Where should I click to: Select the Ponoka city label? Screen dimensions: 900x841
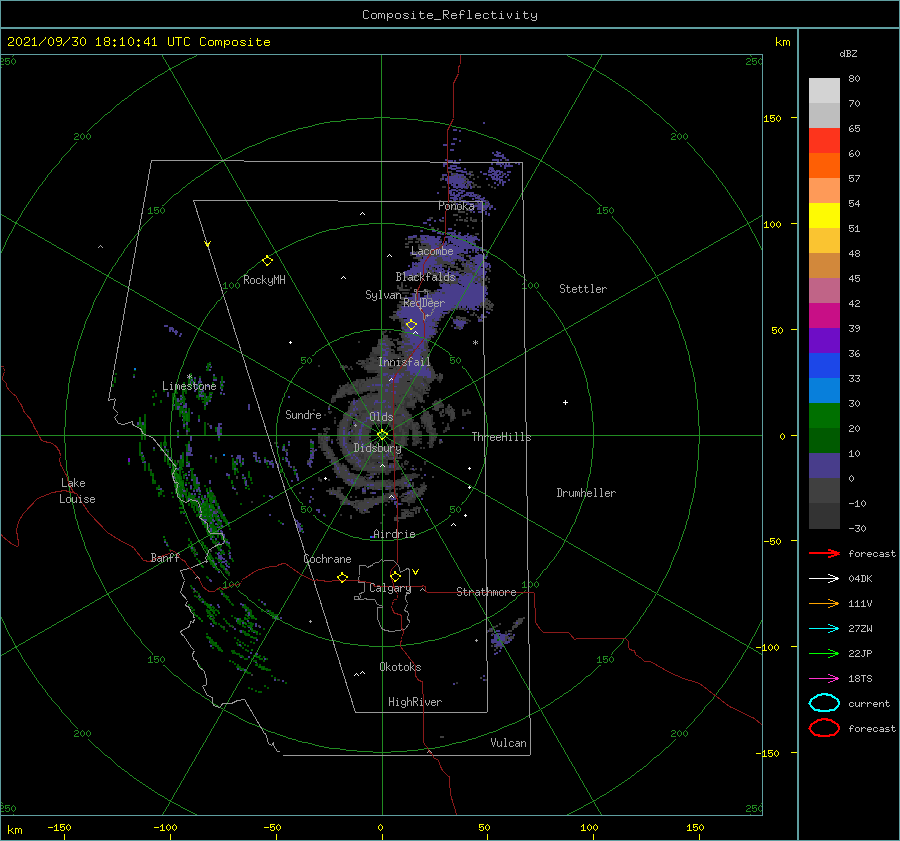(456, 206)
